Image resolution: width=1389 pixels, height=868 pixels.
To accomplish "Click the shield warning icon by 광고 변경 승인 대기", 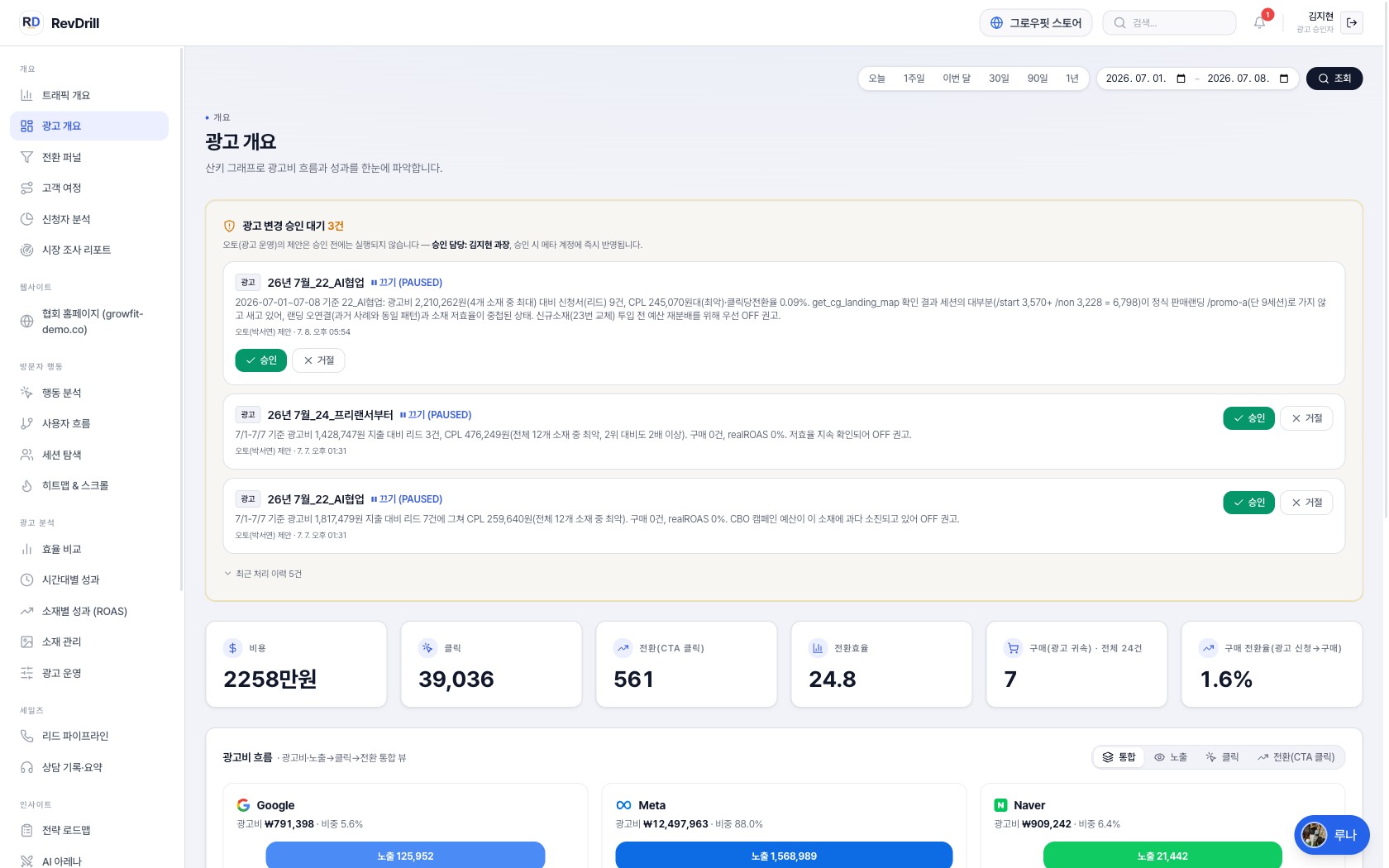I will pos(230,226).
